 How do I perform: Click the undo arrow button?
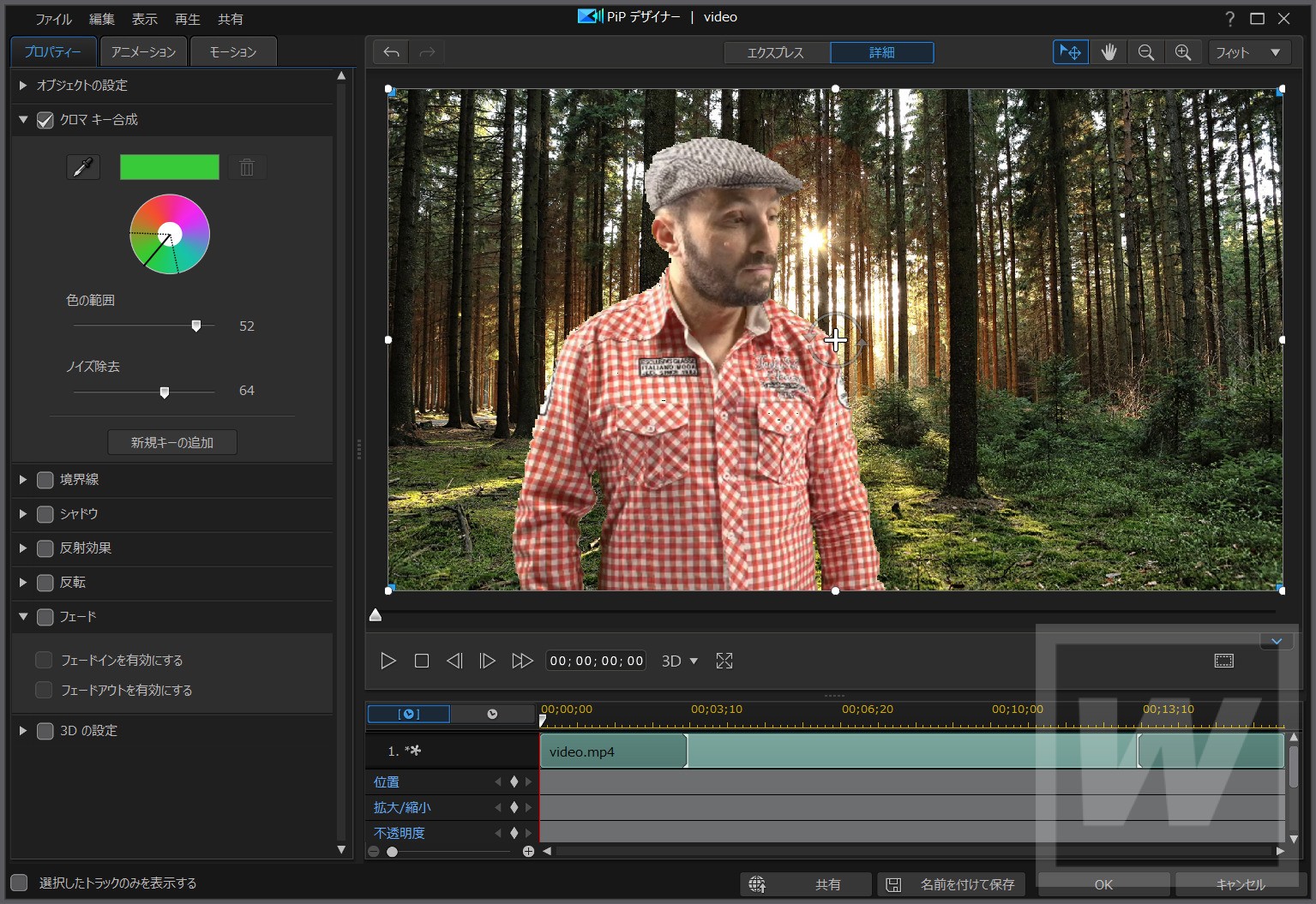pyautogui.click(x=391, y=52)
